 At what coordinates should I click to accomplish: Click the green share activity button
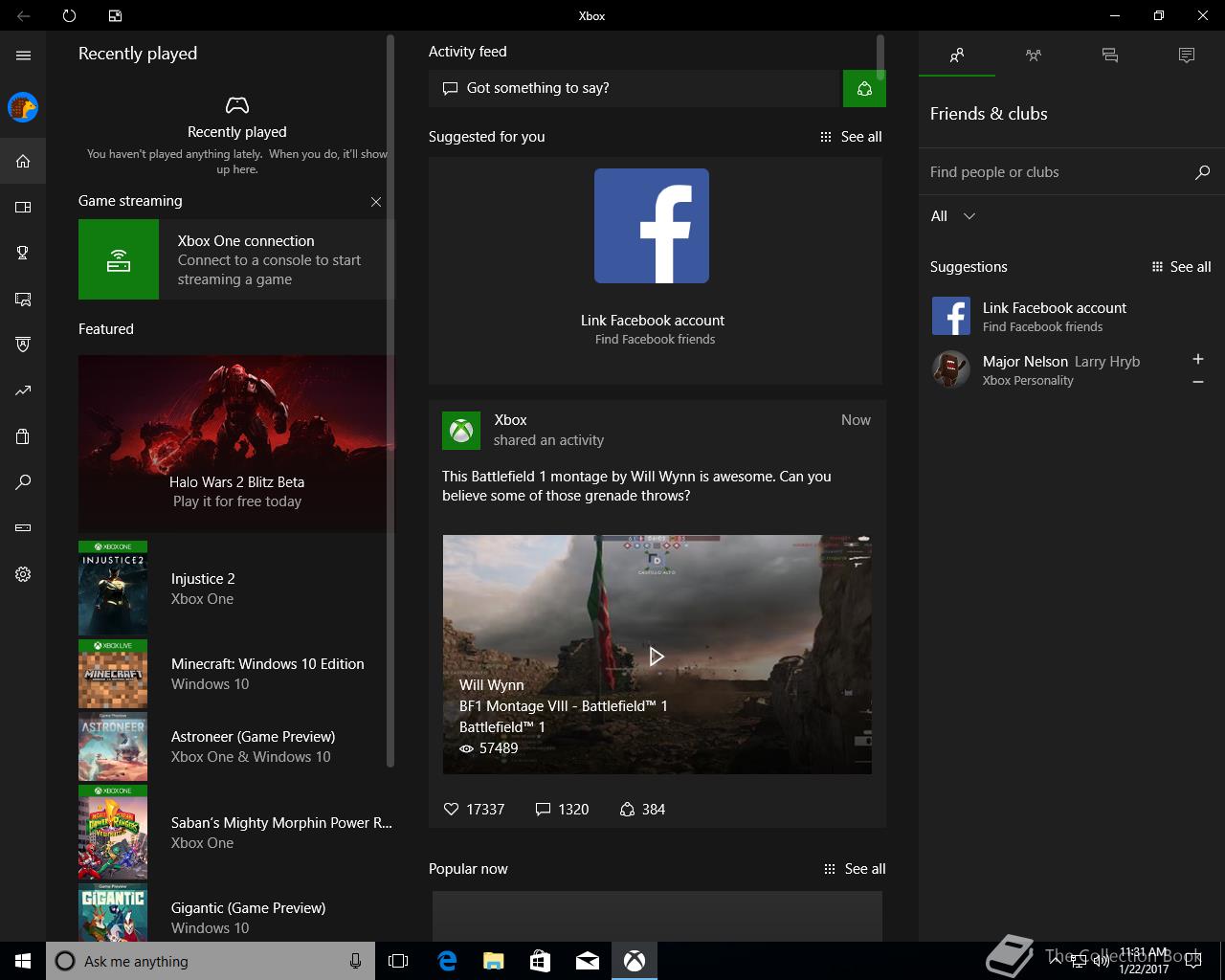point(864,88)
